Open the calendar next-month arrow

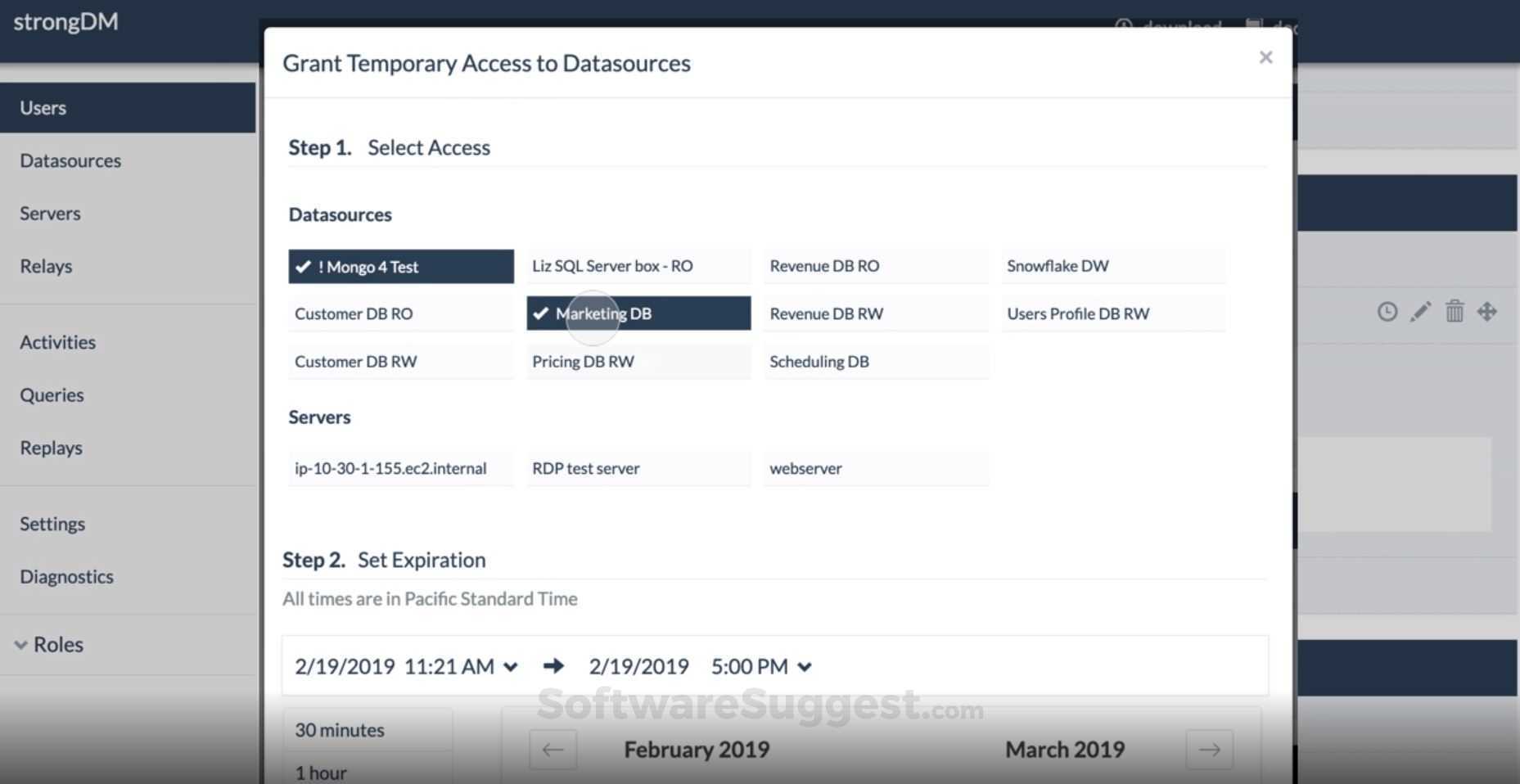[1211, 749]
